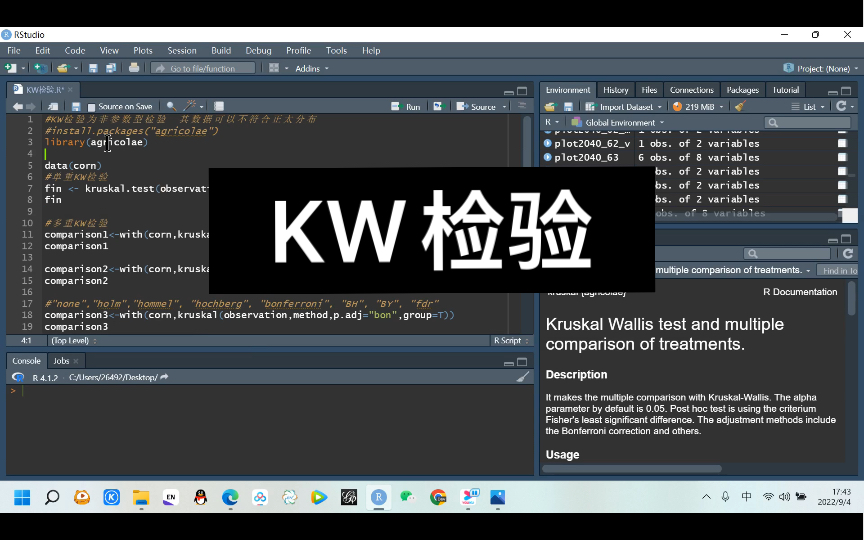Open the workspace panes layout icon
Viewport: 864px width, 540px height.
[274, 68]
